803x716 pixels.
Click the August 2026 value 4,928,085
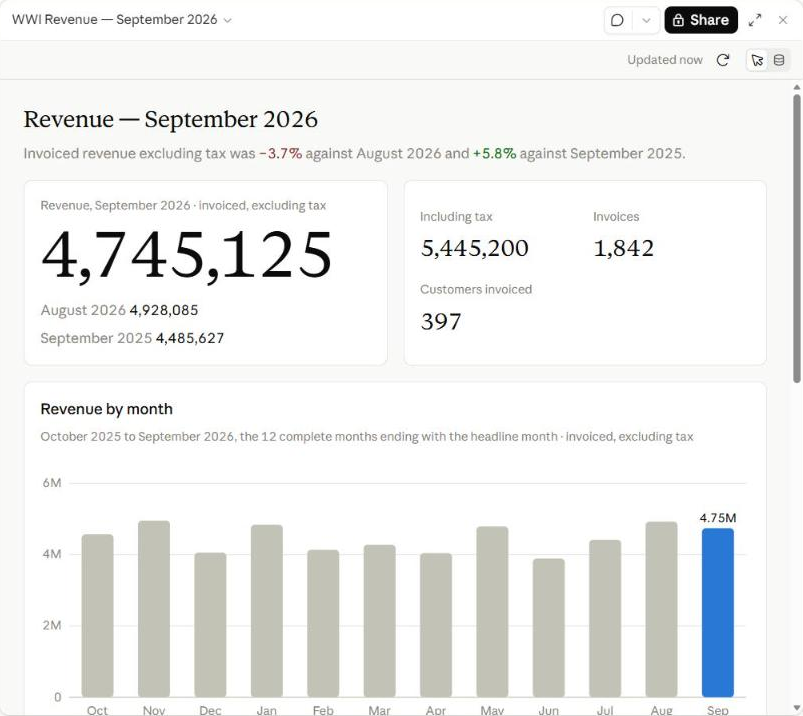coord(164,310)
